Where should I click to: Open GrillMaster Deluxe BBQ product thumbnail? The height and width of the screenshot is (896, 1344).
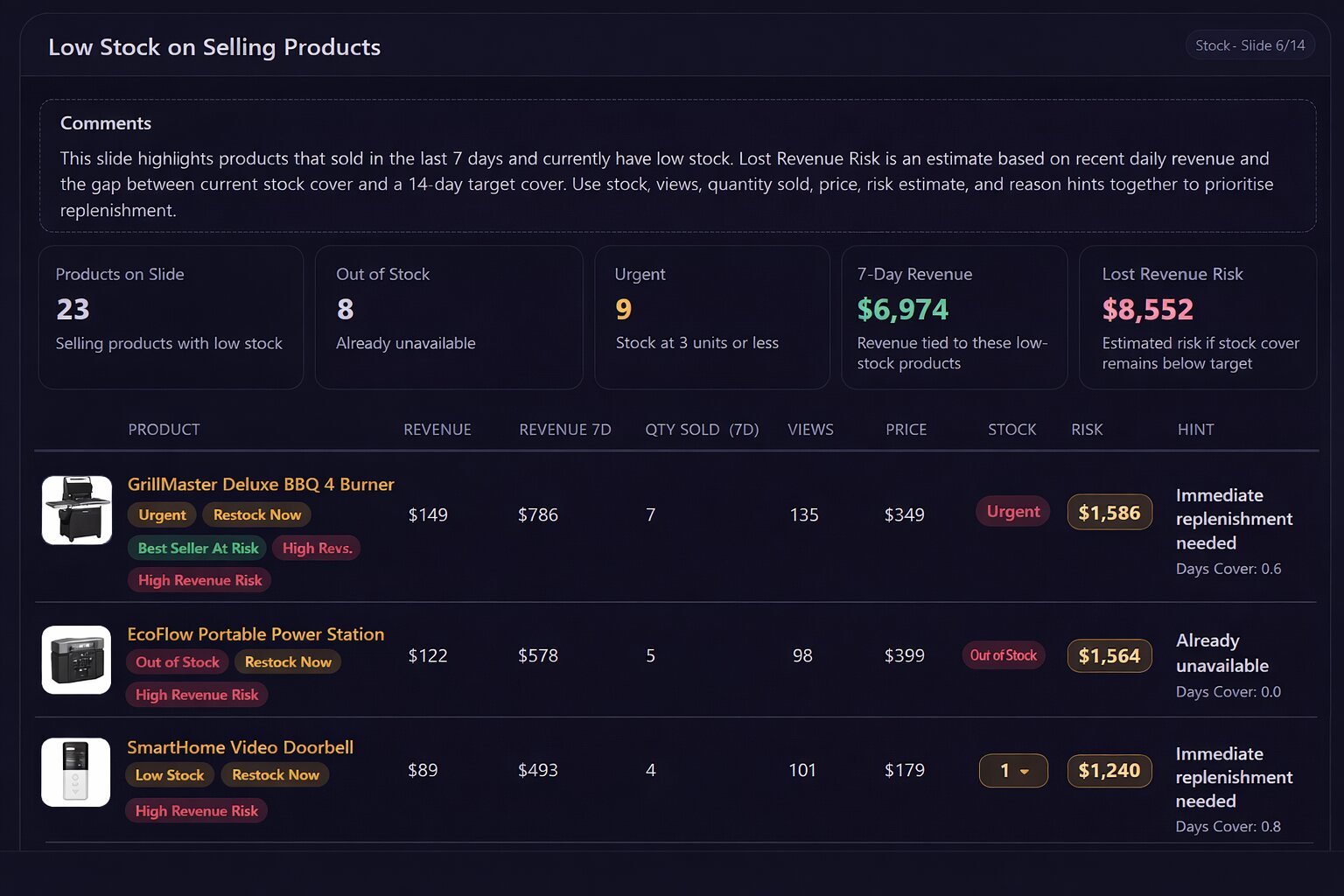[77, 510]
